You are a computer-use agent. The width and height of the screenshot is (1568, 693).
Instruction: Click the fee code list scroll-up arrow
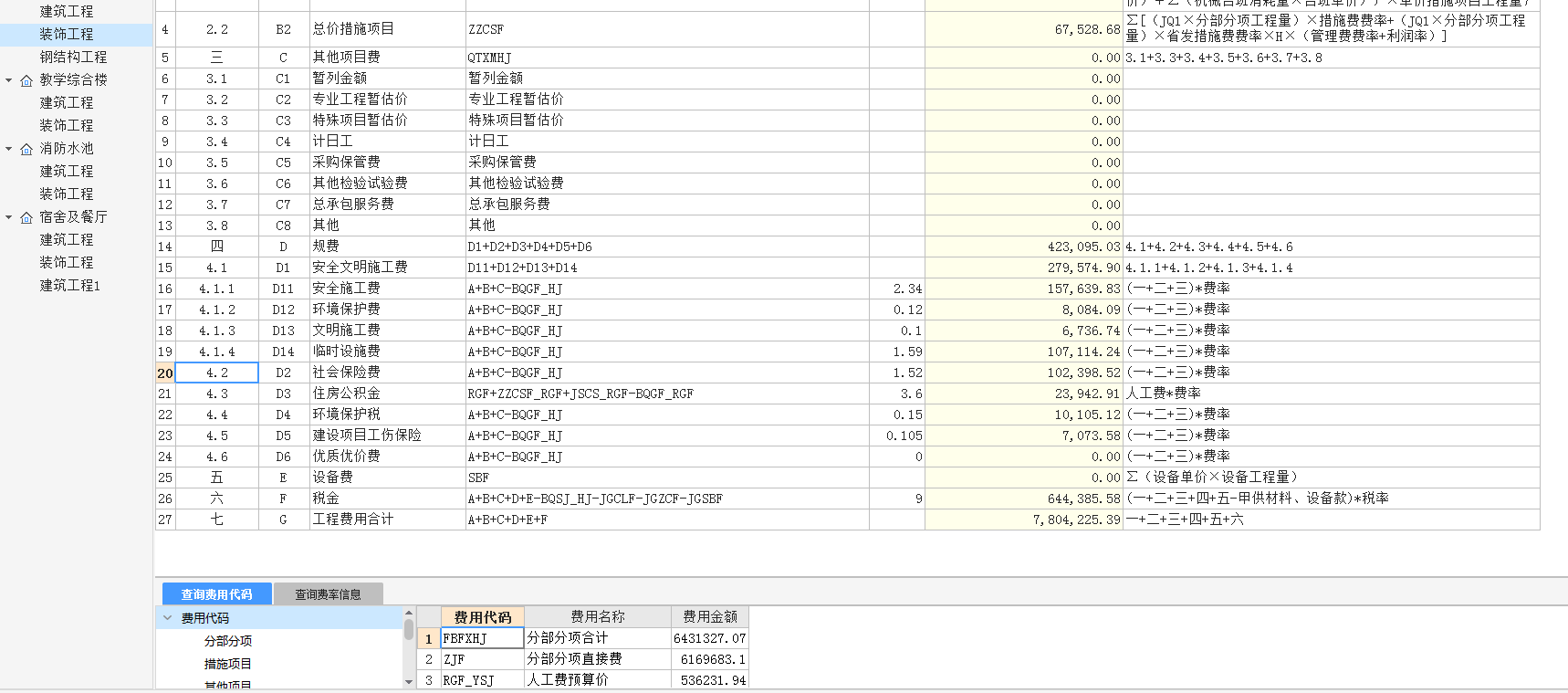click(x=409, y=614)
